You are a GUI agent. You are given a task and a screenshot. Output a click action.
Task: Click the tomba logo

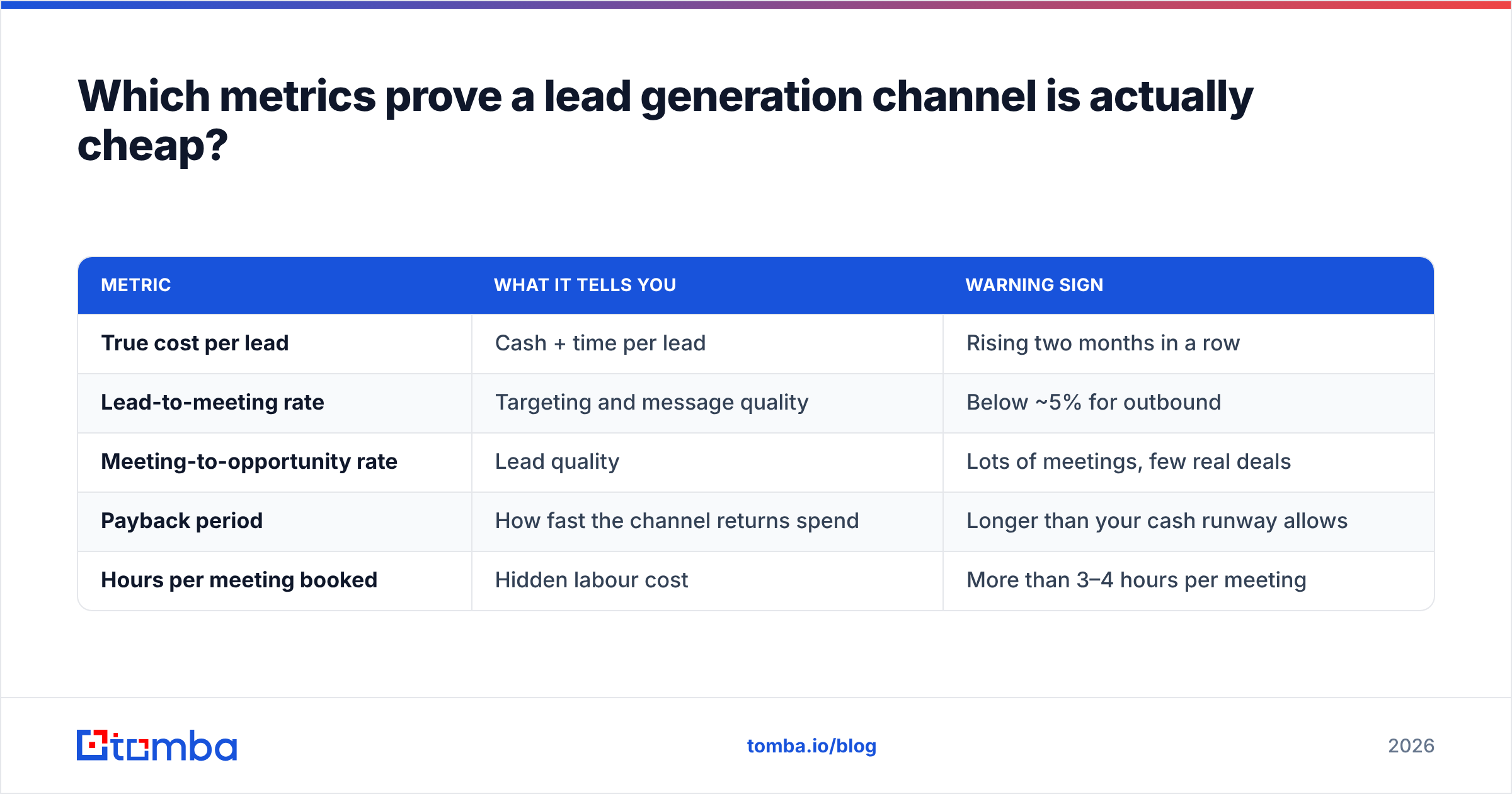[x=157, y=745]
